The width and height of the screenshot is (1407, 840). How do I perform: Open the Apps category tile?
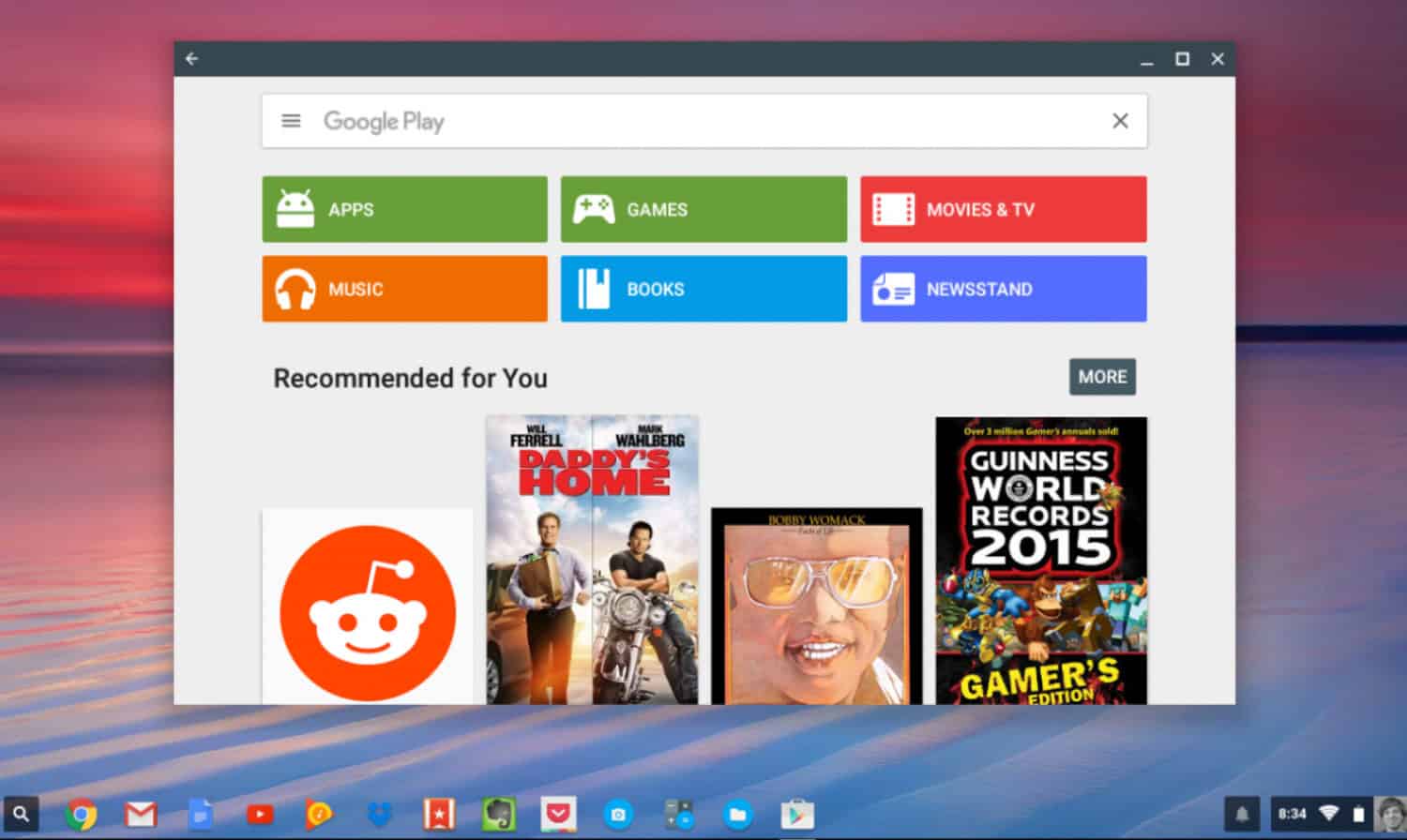click(404, 209)
